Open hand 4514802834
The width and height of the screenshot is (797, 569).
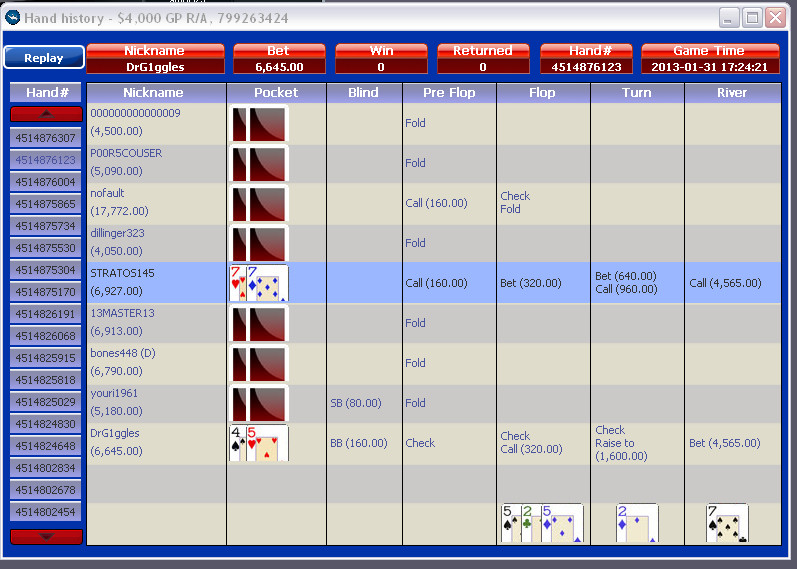46,468
